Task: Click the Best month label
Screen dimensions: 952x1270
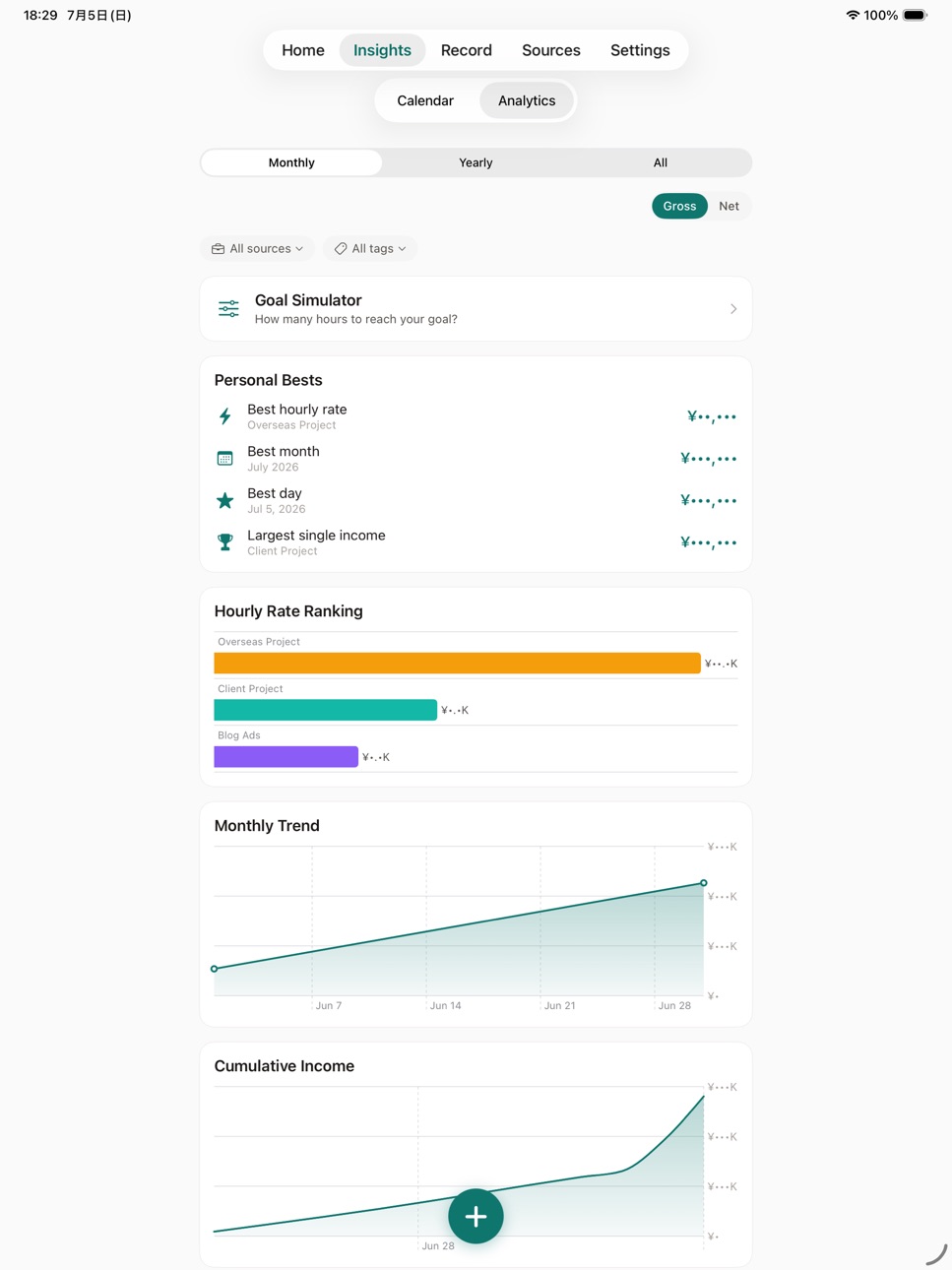Action: 284,451
